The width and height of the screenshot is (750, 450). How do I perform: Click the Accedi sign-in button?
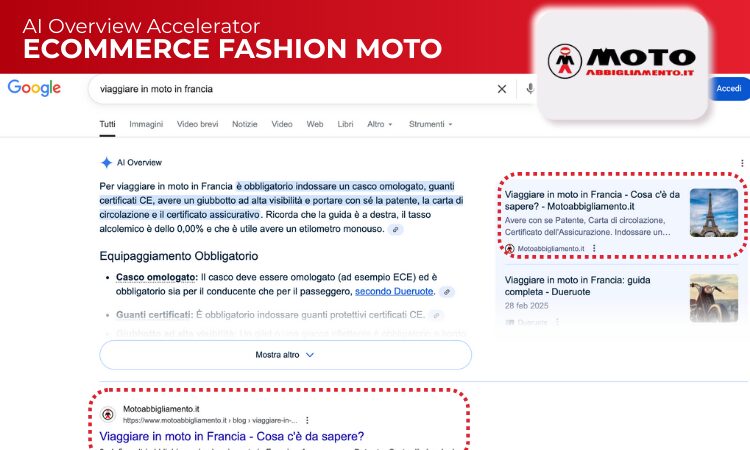point(728,89)
